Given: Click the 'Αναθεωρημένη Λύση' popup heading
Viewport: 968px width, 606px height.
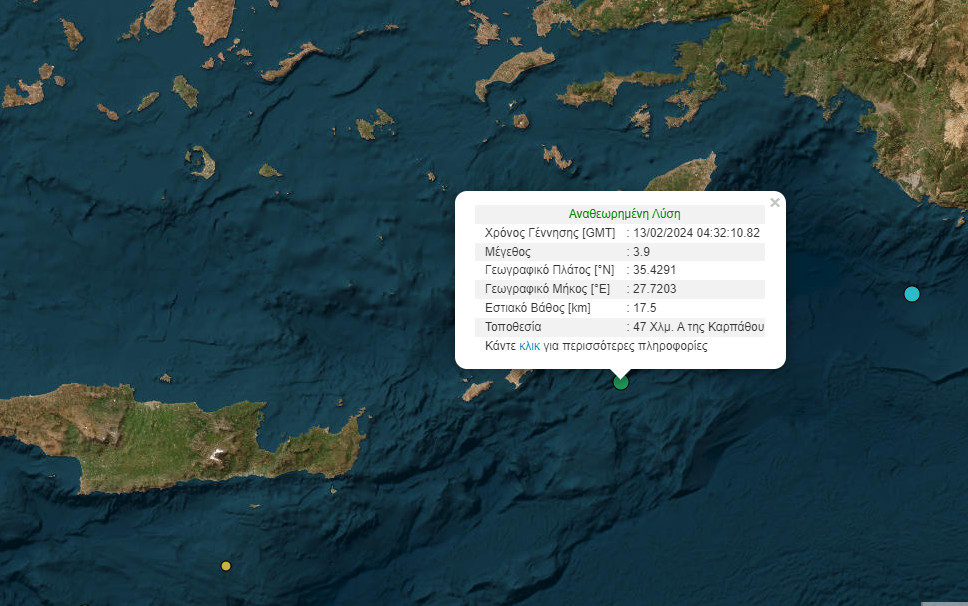Looking at the screenshot, I should coord(624,214).
